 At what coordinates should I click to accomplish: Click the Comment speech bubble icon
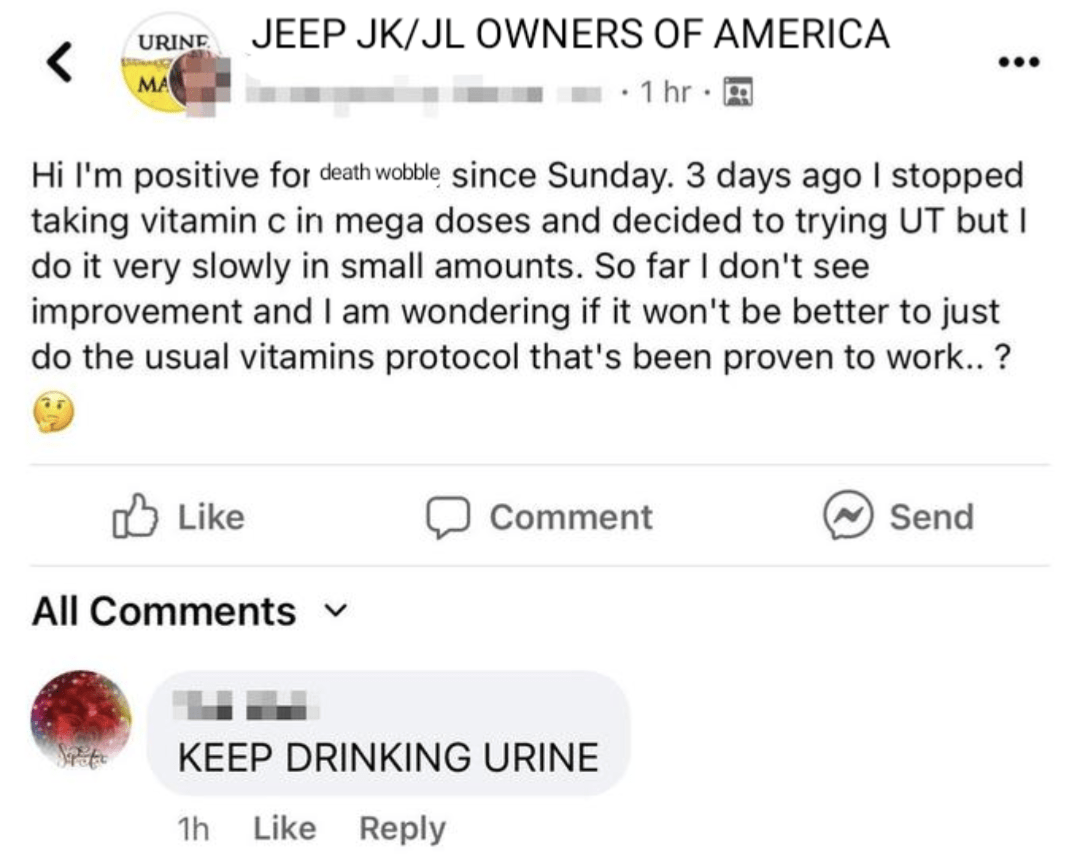coord(448,517)
